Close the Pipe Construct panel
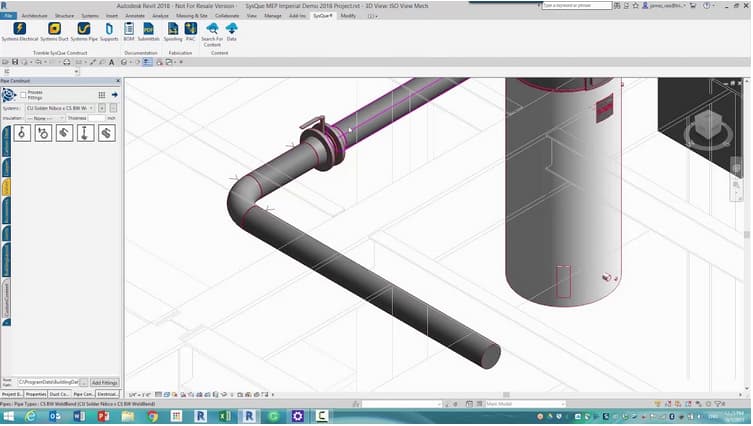 [x=118, y=81]
